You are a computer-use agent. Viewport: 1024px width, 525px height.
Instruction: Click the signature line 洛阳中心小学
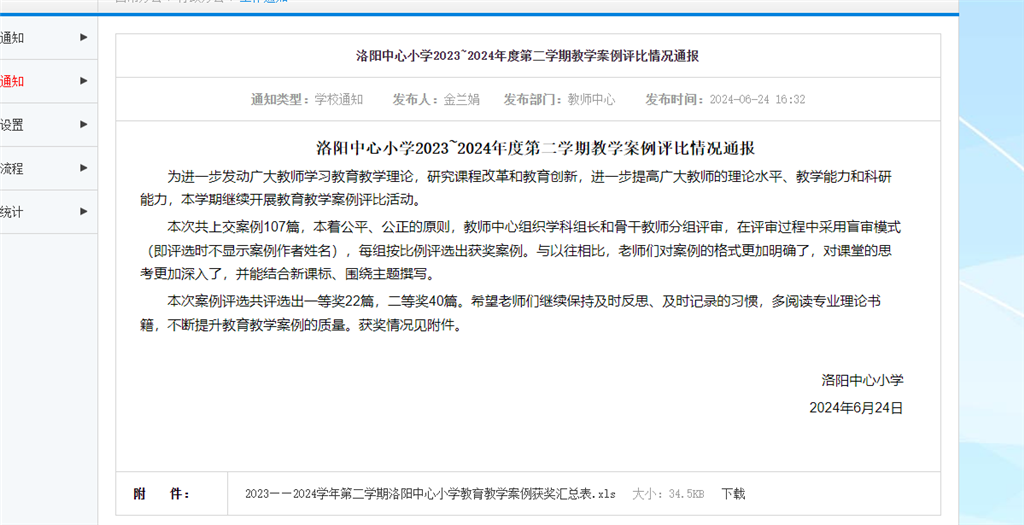[x=862, y=380]
